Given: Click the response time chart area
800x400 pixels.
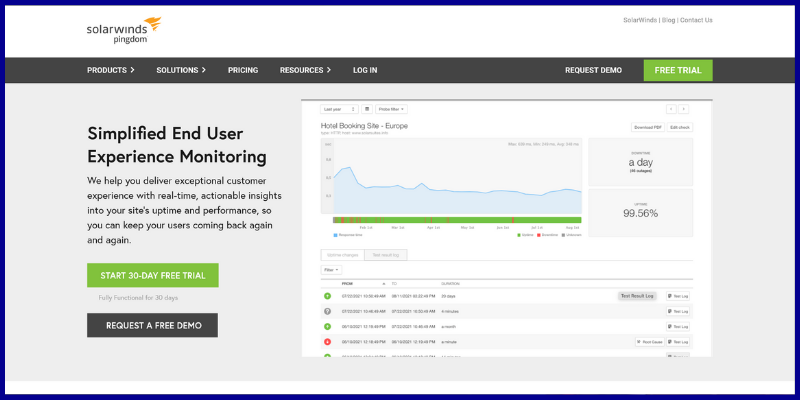Looking at the screenshot, I should coord(452,176).
